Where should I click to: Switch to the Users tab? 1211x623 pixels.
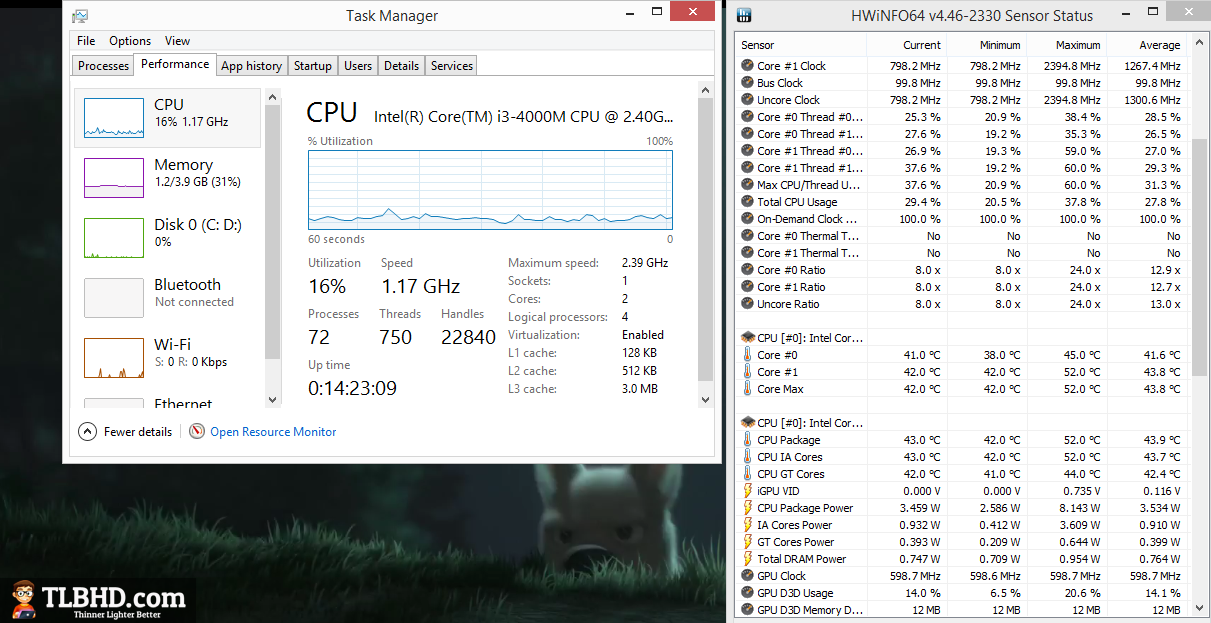(x=357, y=66)
